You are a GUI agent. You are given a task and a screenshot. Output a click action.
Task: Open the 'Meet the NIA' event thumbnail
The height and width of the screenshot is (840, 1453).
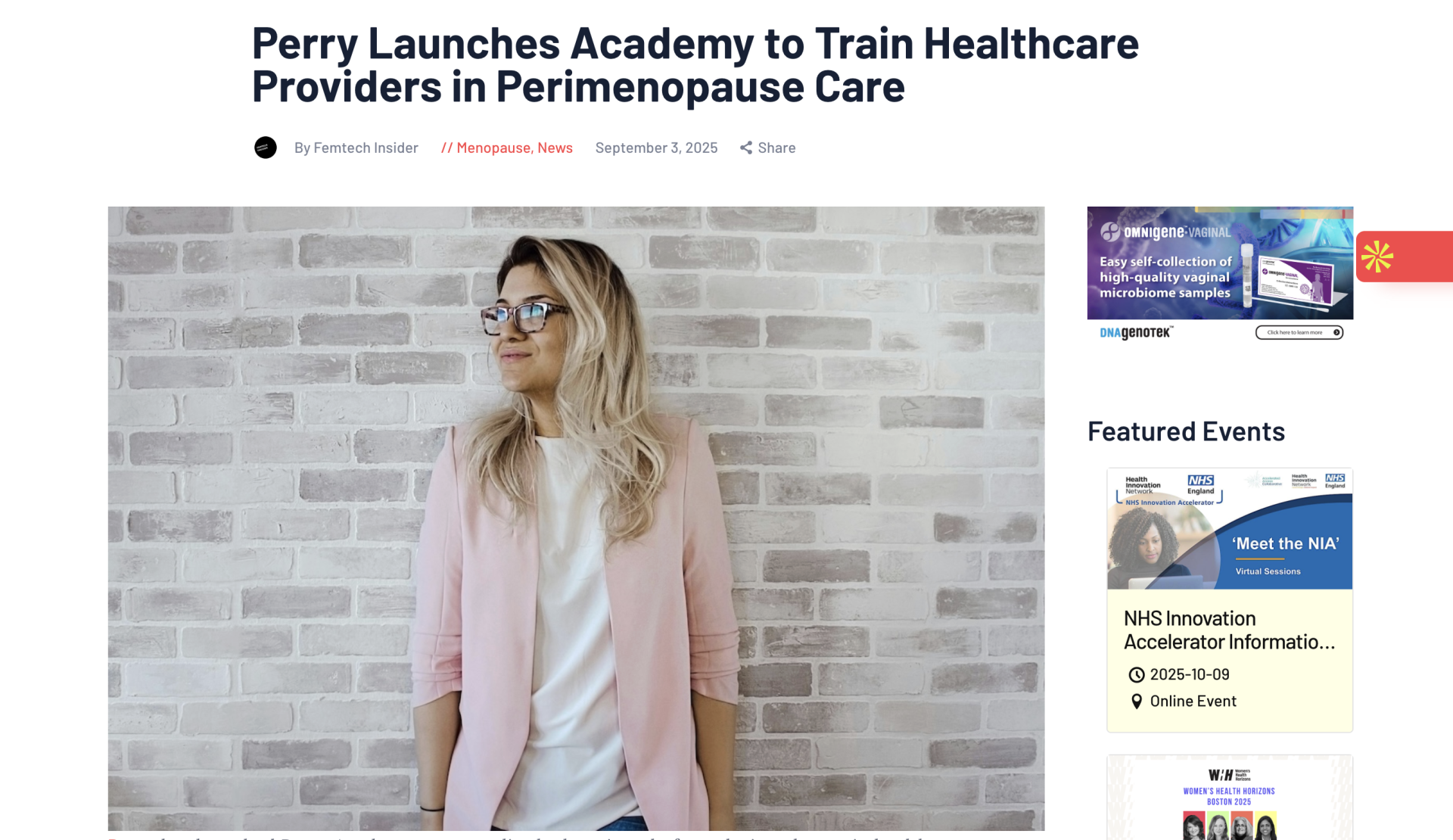(x=1230, y=529)
